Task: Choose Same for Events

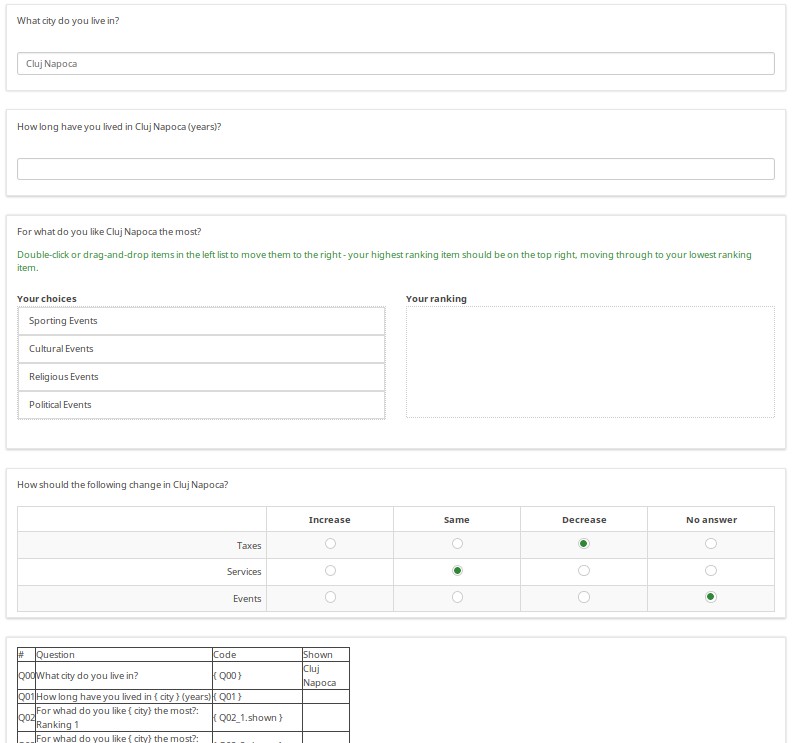Action: click(457, 597)
